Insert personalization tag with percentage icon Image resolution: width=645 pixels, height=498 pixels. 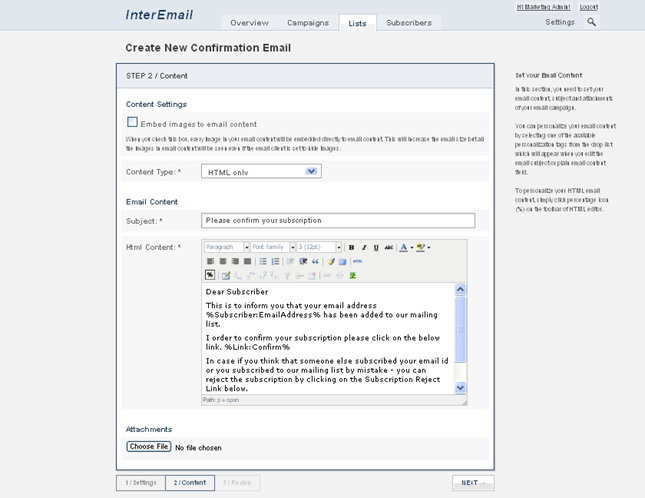pyautogui.click(x=210, y=275)
